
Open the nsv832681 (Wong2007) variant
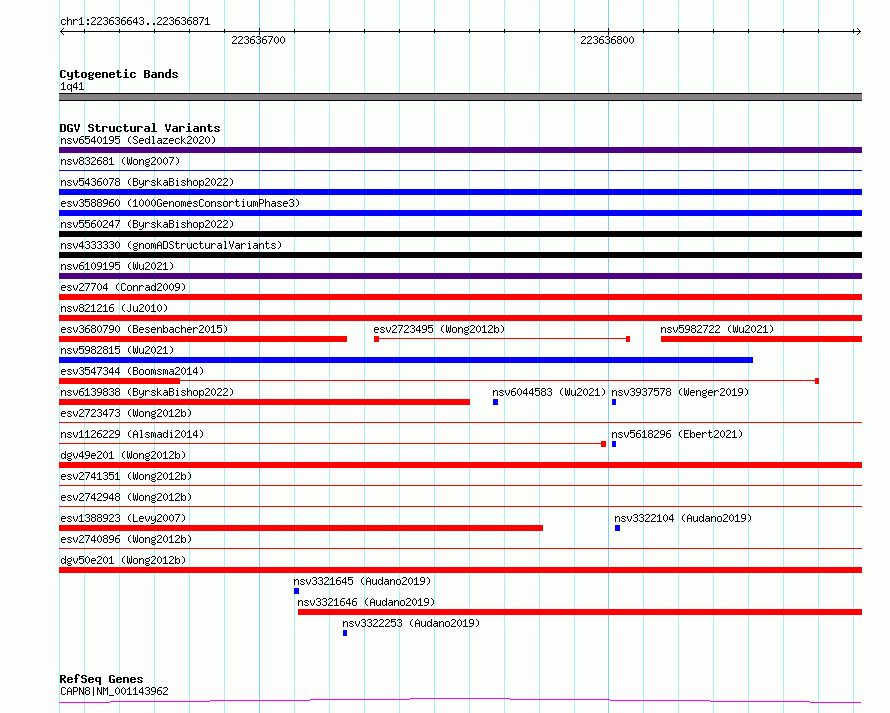click(120, 161)
